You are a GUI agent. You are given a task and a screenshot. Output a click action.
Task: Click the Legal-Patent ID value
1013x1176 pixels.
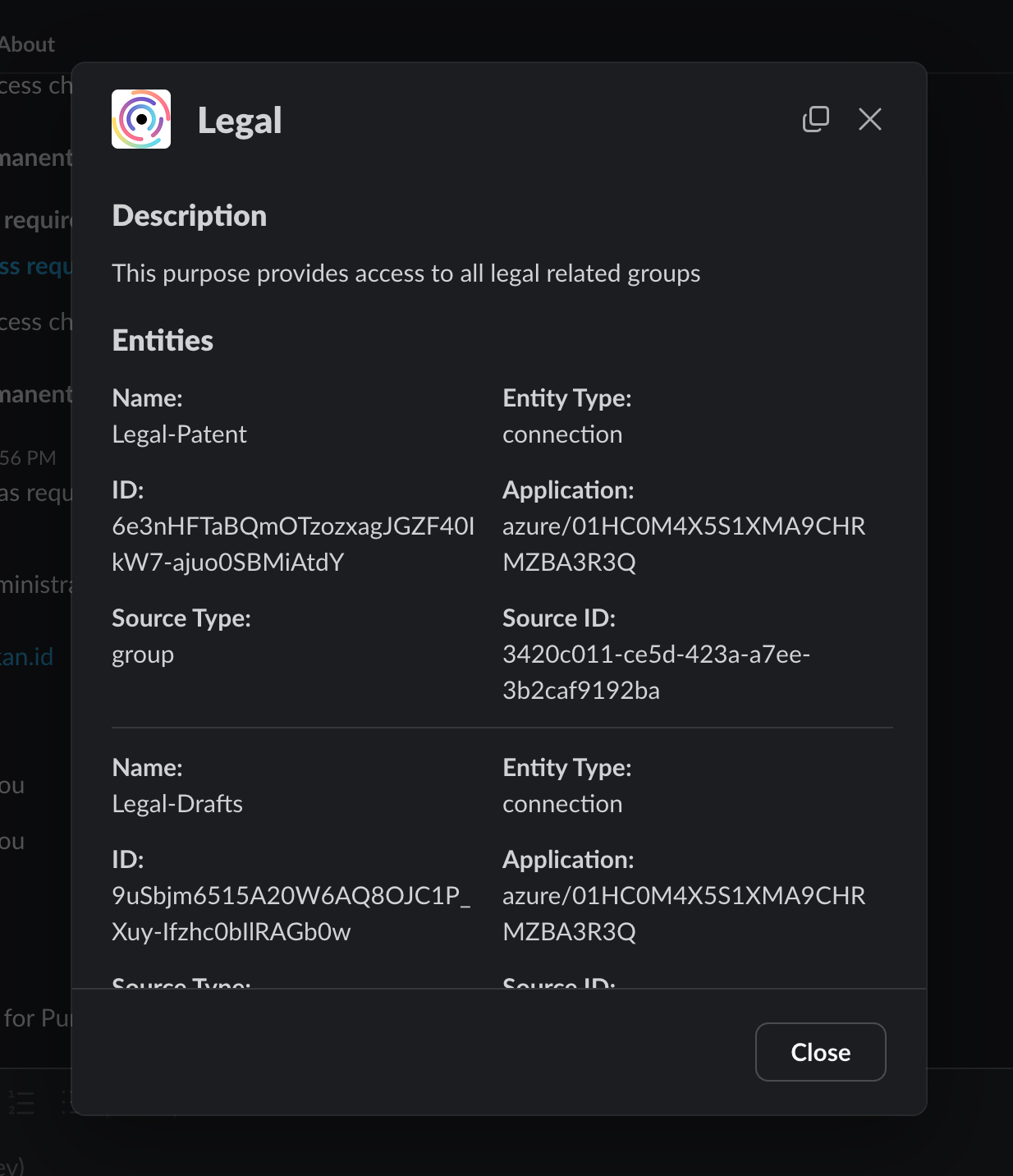pyautogui.click(x=292, y=544)
